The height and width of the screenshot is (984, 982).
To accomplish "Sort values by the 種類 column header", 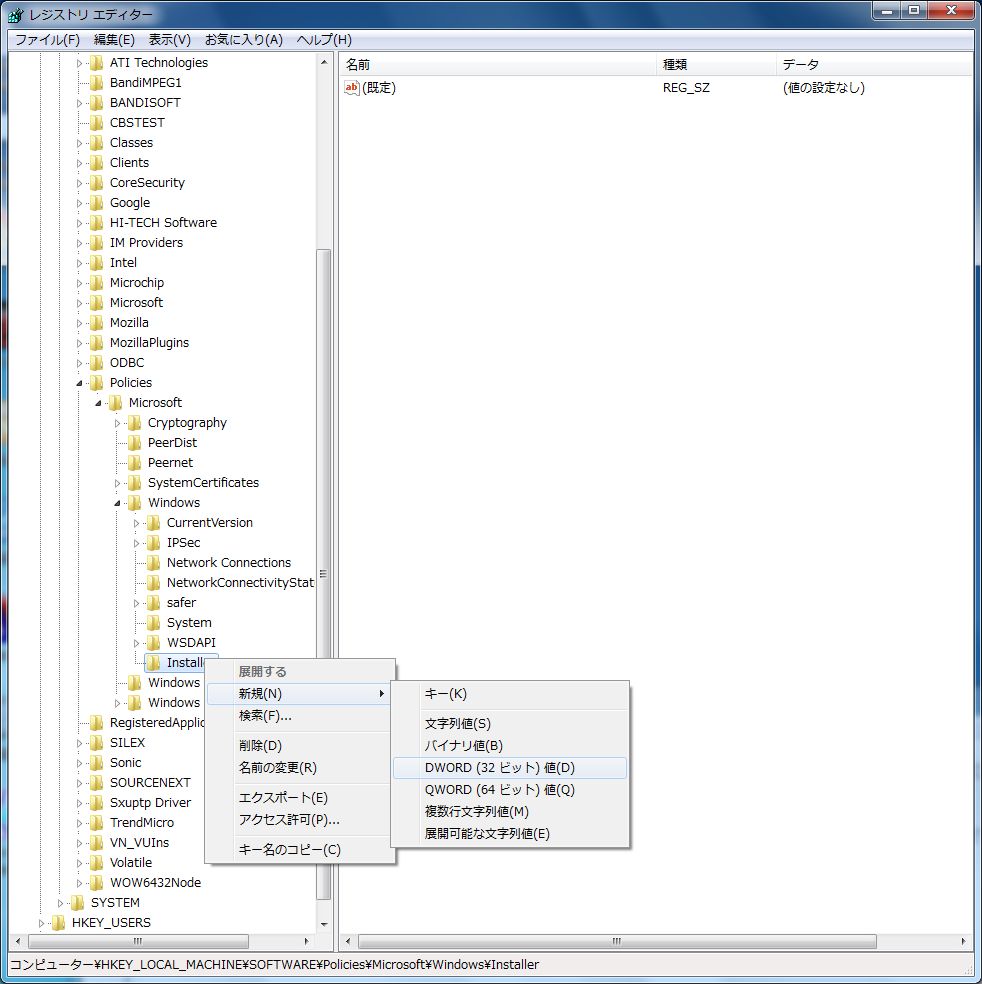I will [717, 65].
